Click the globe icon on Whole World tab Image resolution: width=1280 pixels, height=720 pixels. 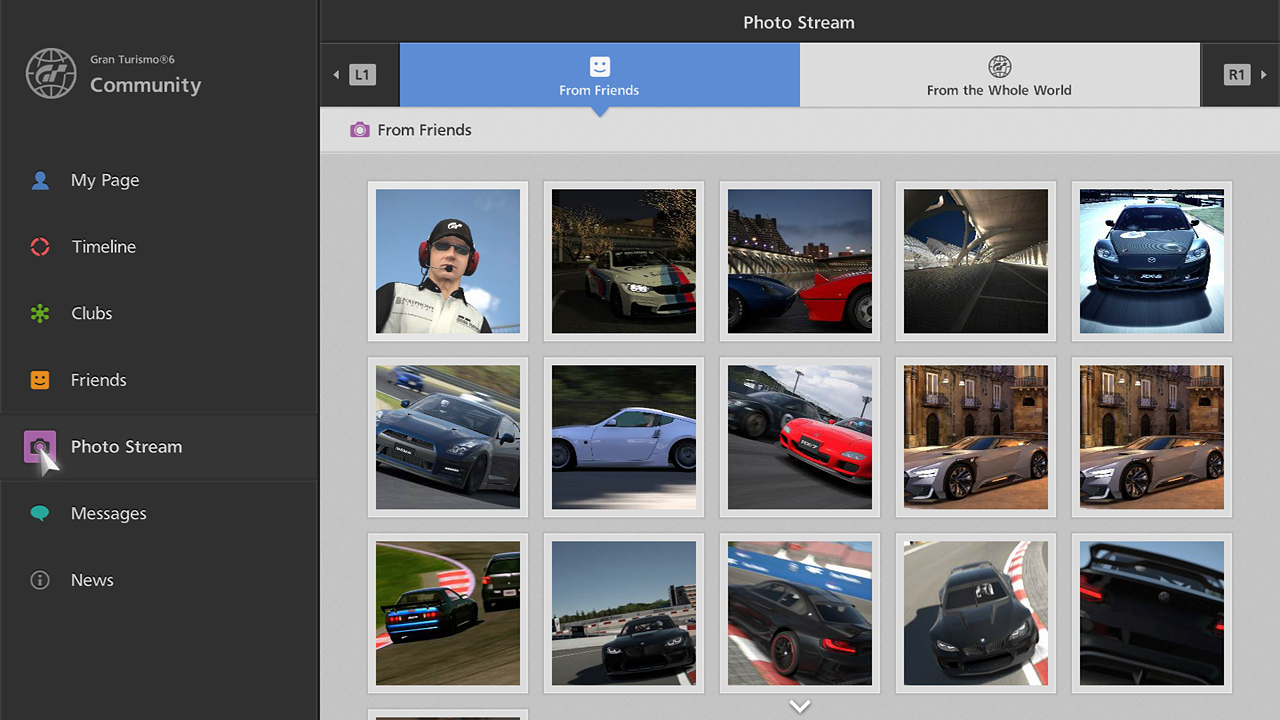tap(999, 67)
